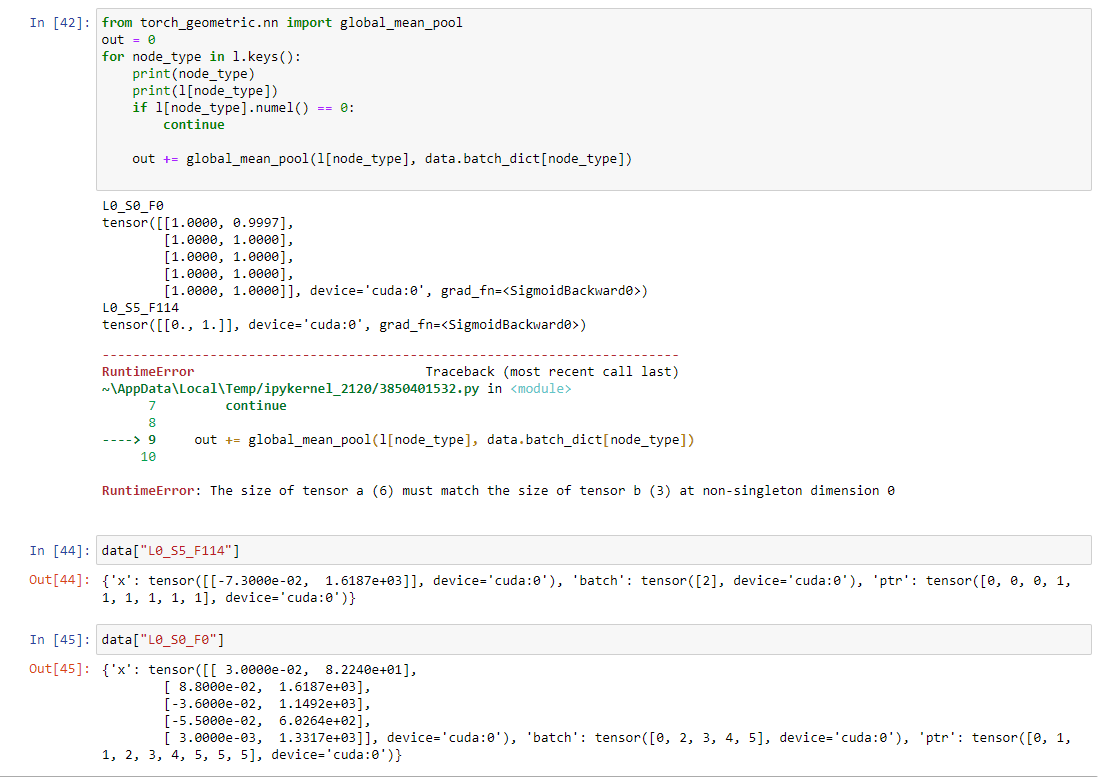
Task: Click the arrow-marked traceback line 9
Action: point(398,440)
